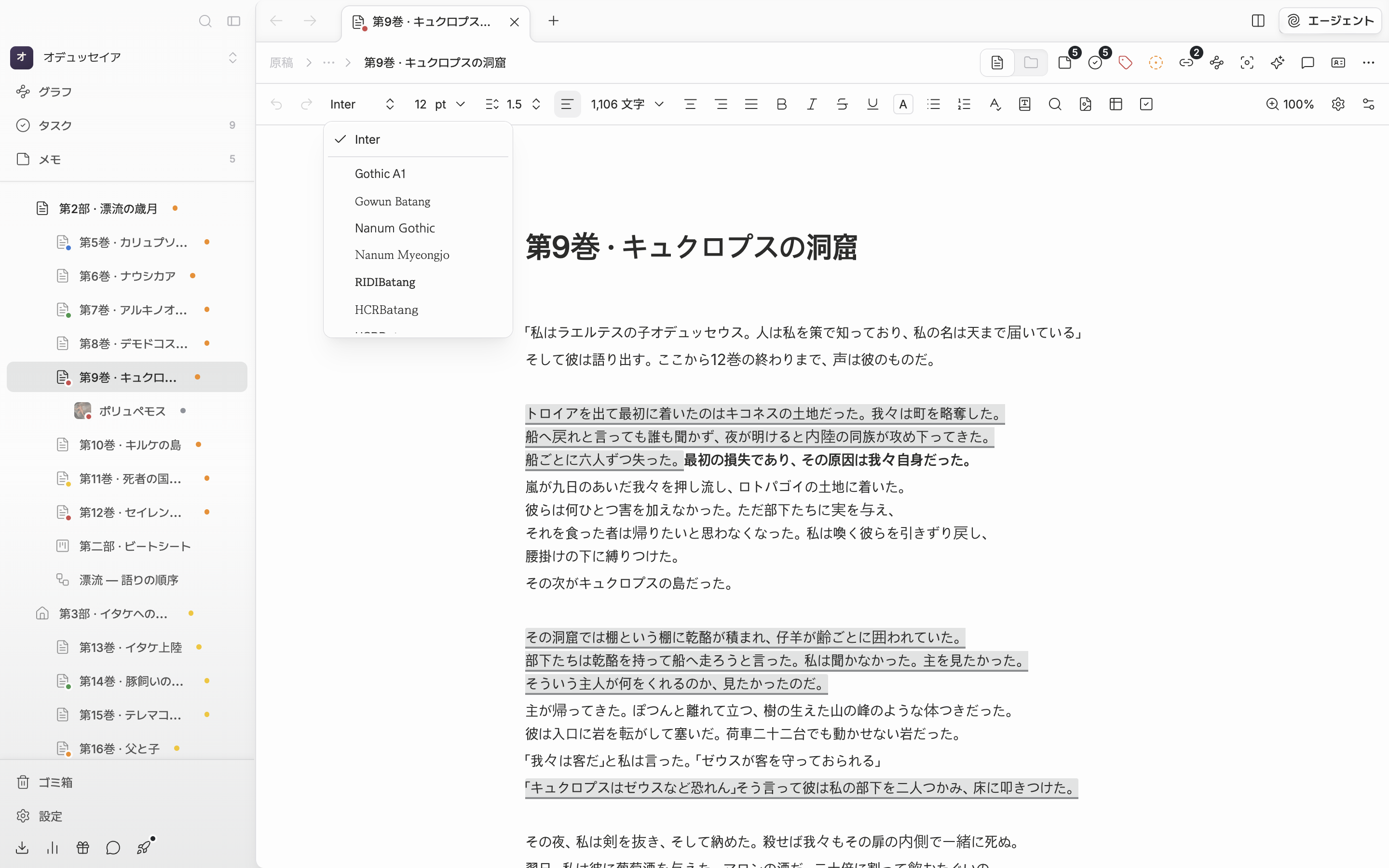Choose Nanum Gothic font
1389x868 pixels.
point(418,228)
